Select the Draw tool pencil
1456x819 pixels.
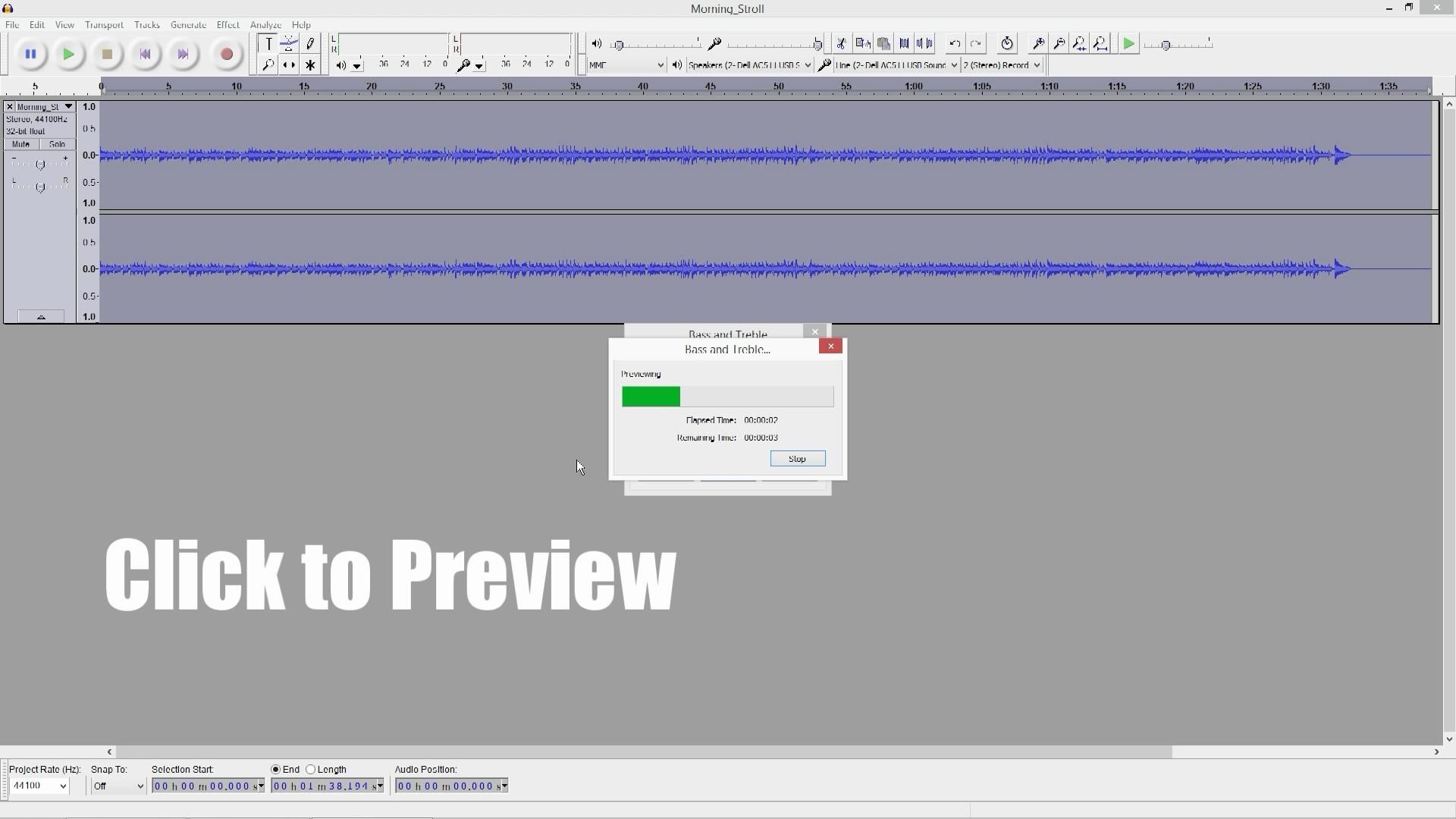pos(311,43)
